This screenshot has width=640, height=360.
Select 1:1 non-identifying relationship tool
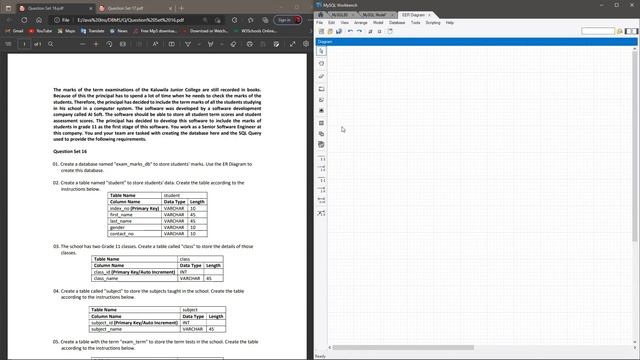(321, 158)
